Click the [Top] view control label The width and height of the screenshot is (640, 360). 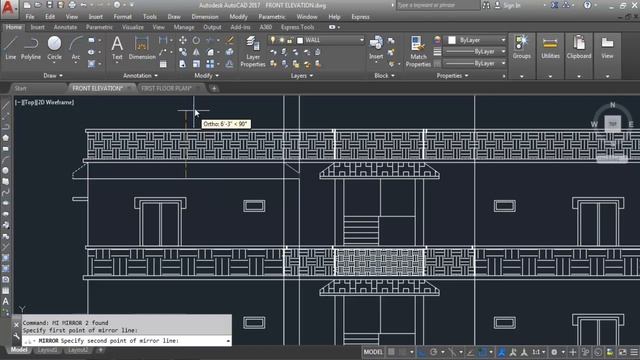[x=30, y=102]
